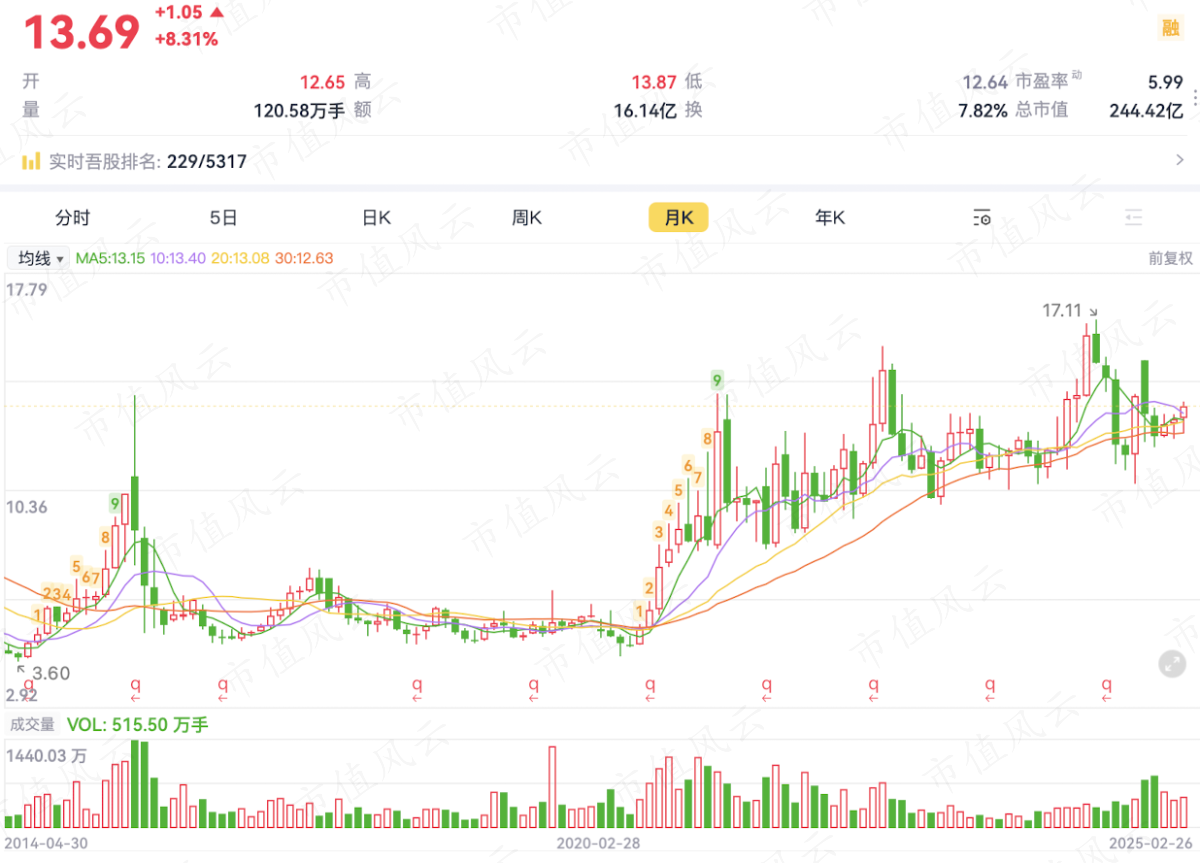Open the 前复权 adjustment selector
The height and width of the screenshot is (863, 1200).
[1170, 258]
